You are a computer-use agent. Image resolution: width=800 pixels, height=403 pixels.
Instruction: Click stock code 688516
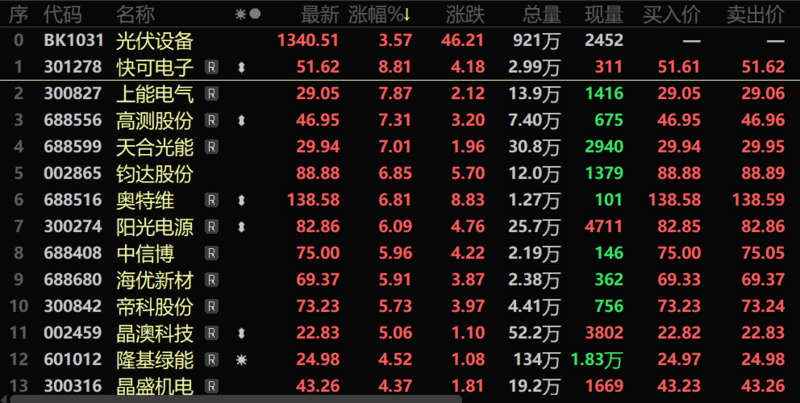point(73,199)
